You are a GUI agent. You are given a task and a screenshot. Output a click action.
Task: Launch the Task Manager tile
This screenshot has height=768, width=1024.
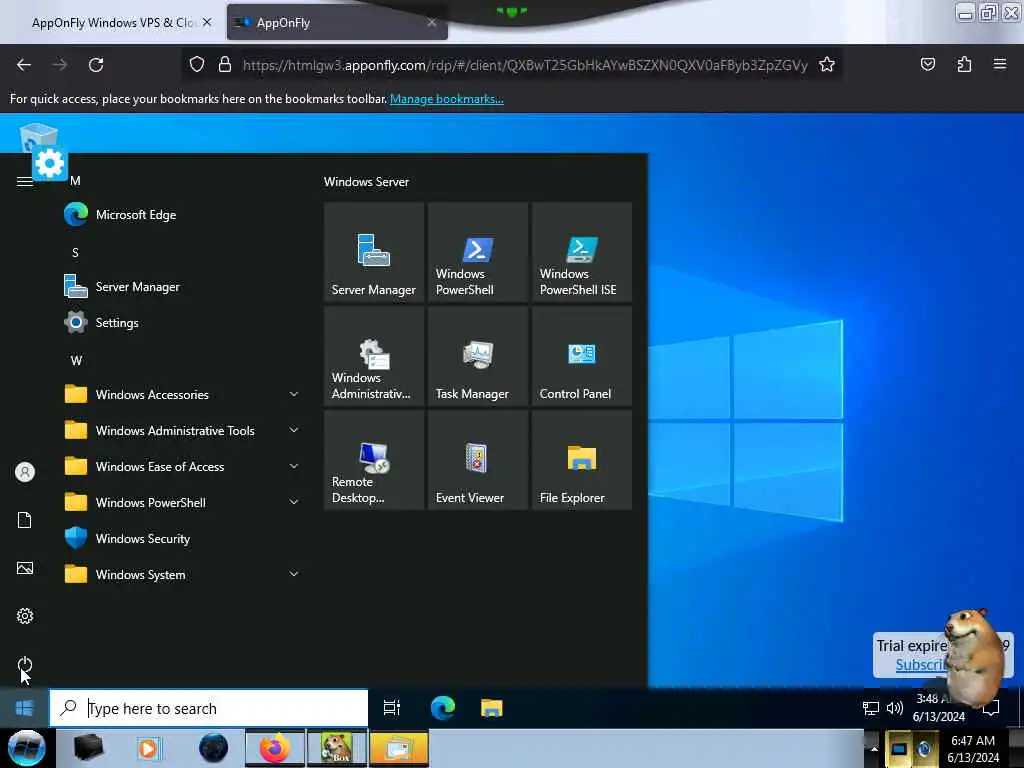(477, 356)
